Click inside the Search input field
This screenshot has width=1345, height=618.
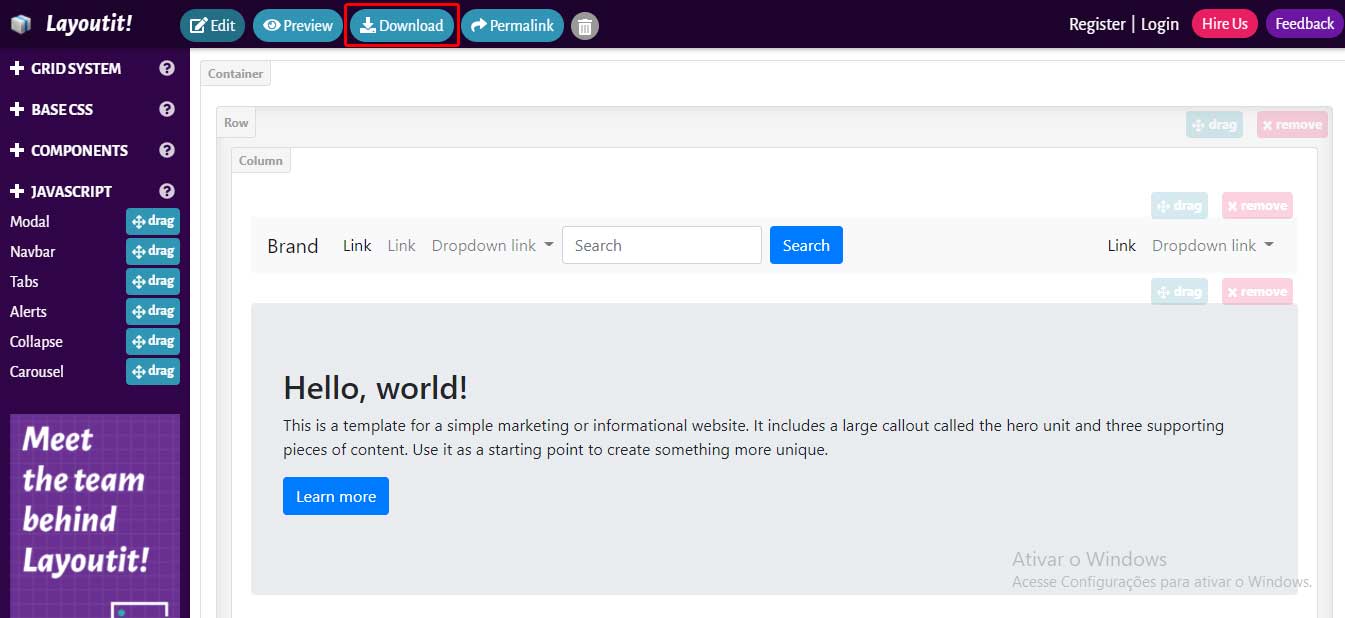tap(661, 245)
